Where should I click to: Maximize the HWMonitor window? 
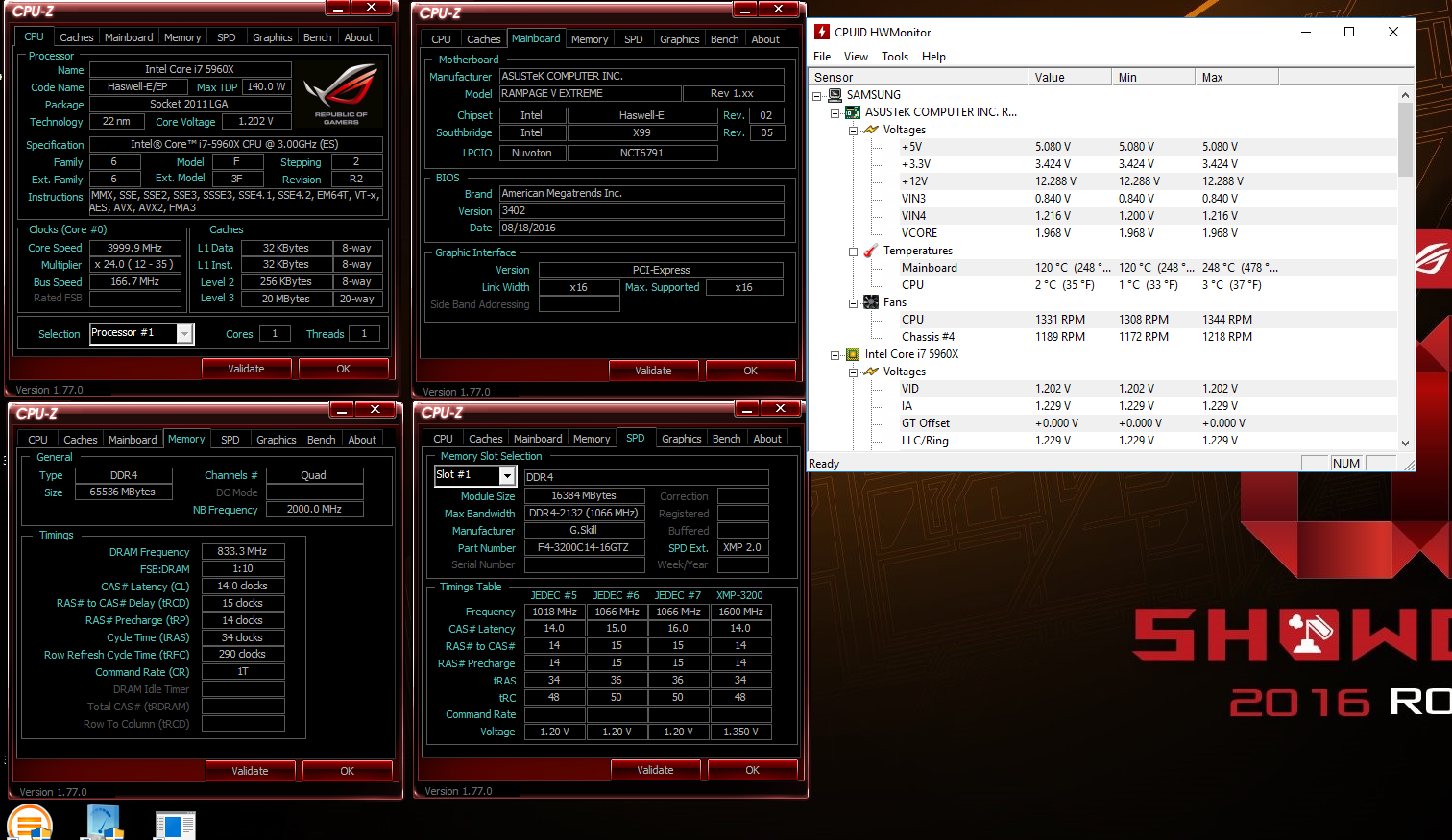coord(1349,32)
